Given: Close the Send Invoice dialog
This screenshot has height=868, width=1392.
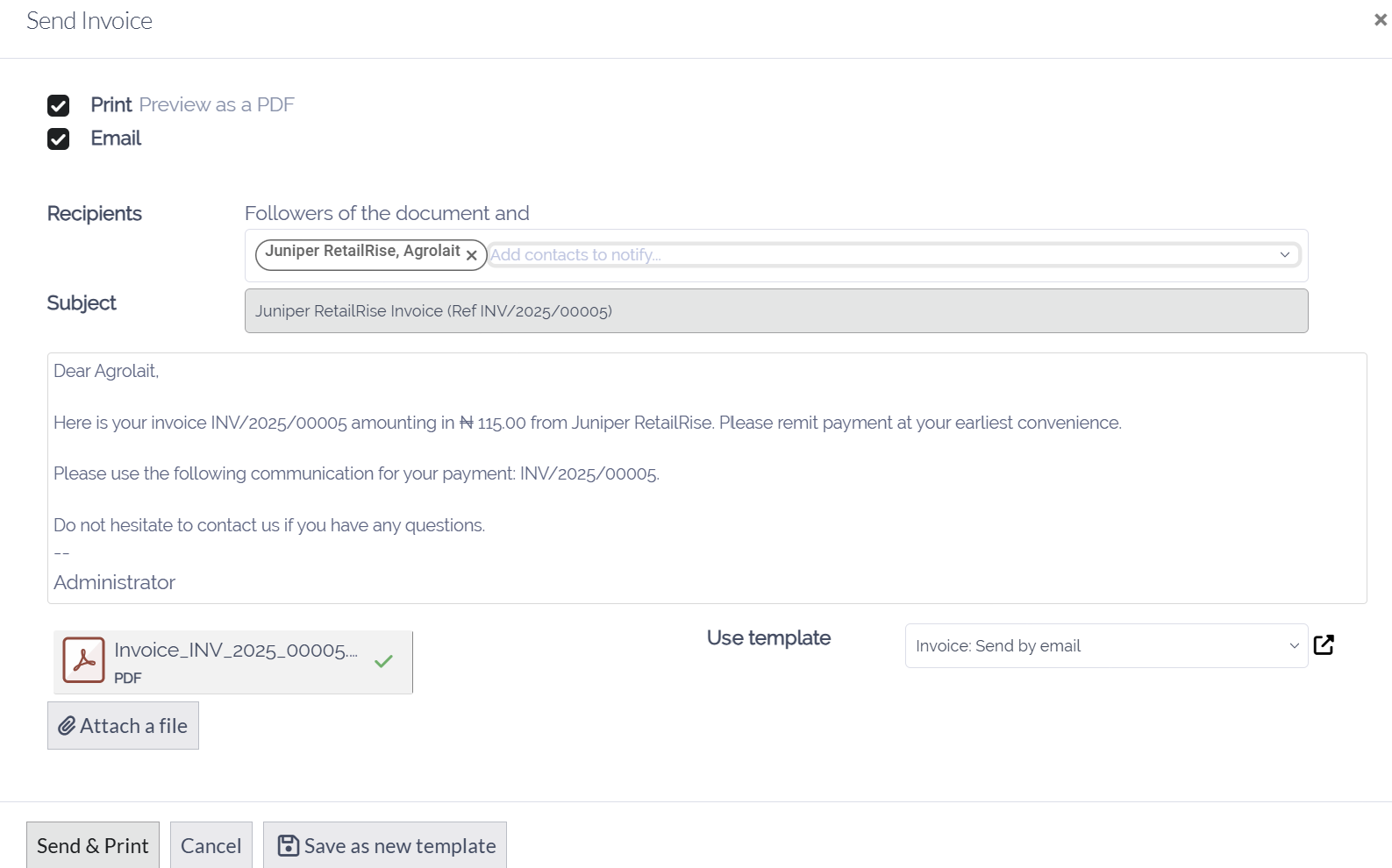Looking at the screenshot, I should [1380, 19].
